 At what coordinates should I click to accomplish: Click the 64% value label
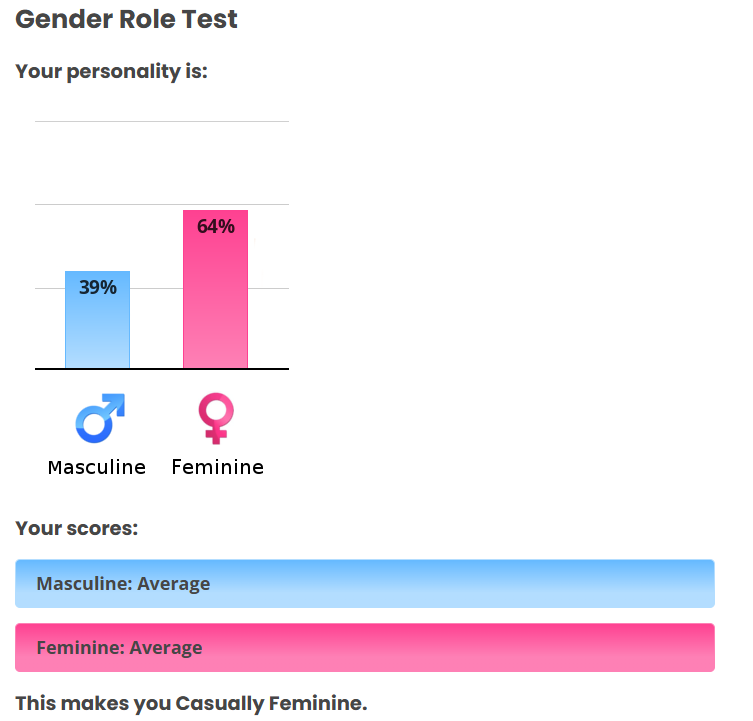pos(215,227)
